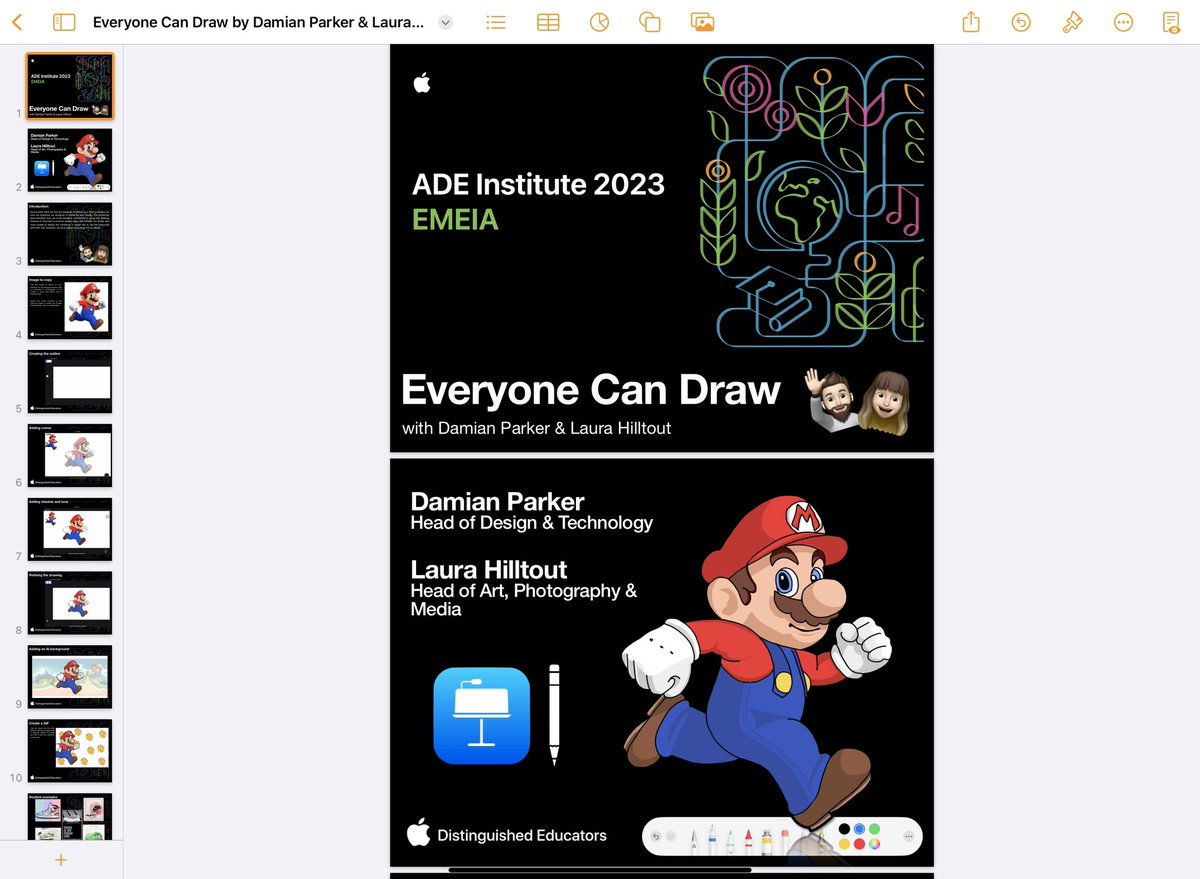
Task: Insert a table with the table icon
Action: click(x=548, y=22)
